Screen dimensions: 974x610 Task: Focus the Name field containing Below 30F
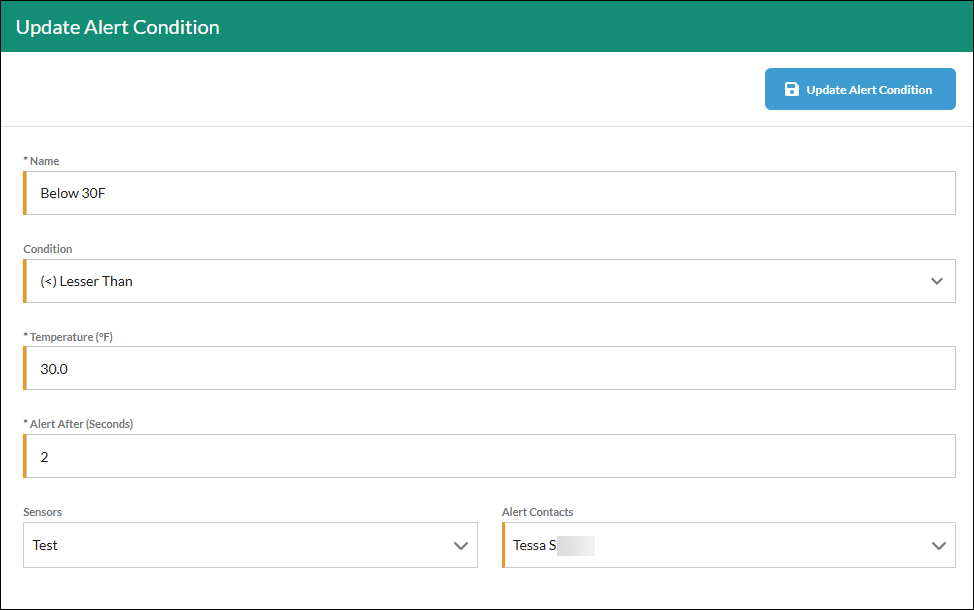(x=489, y=193)
